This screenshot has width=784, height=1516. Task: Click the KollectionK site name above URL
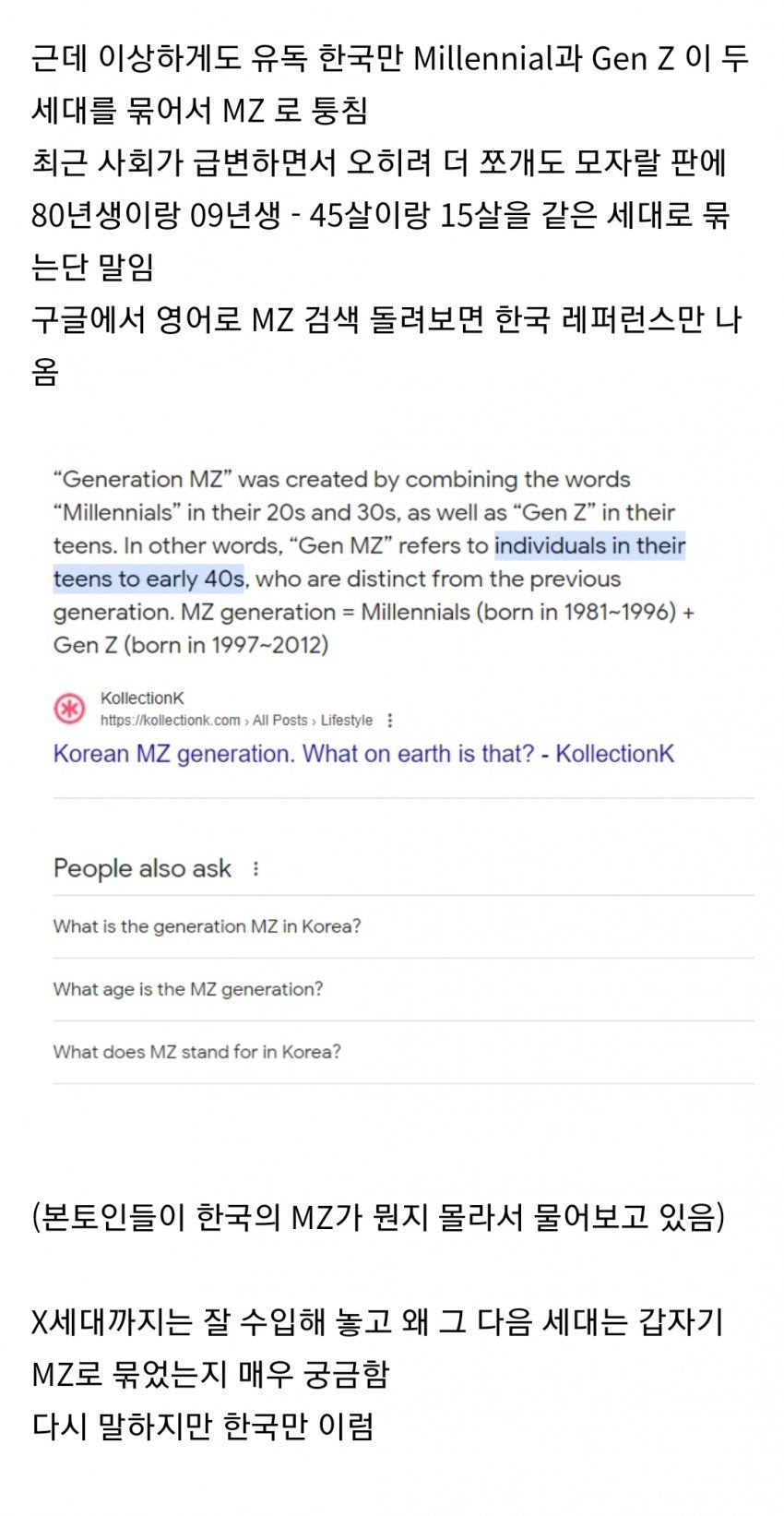[x=142, y=698]
